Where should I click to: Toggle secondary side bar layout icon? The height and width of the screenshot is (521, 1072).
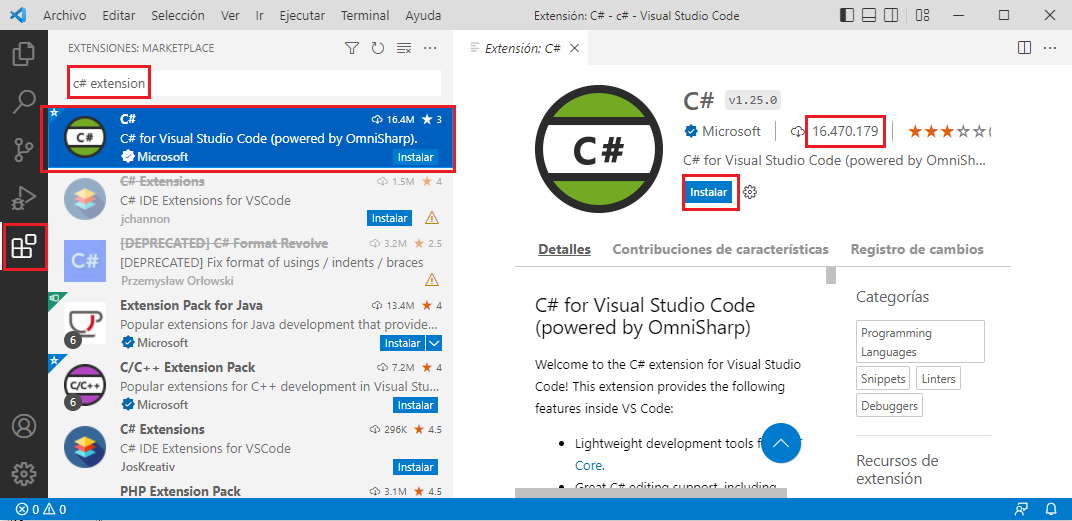tap(890, 15)
